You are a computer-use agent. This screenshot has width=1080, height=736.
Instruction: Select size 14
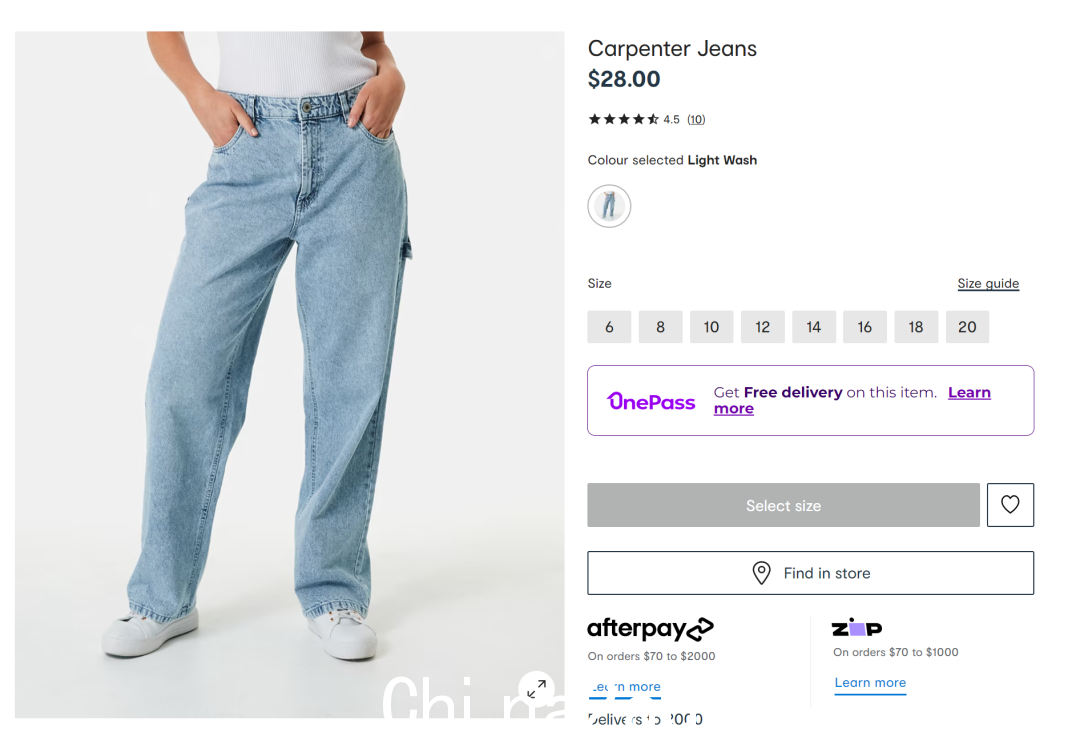click(x=813, y=327)
